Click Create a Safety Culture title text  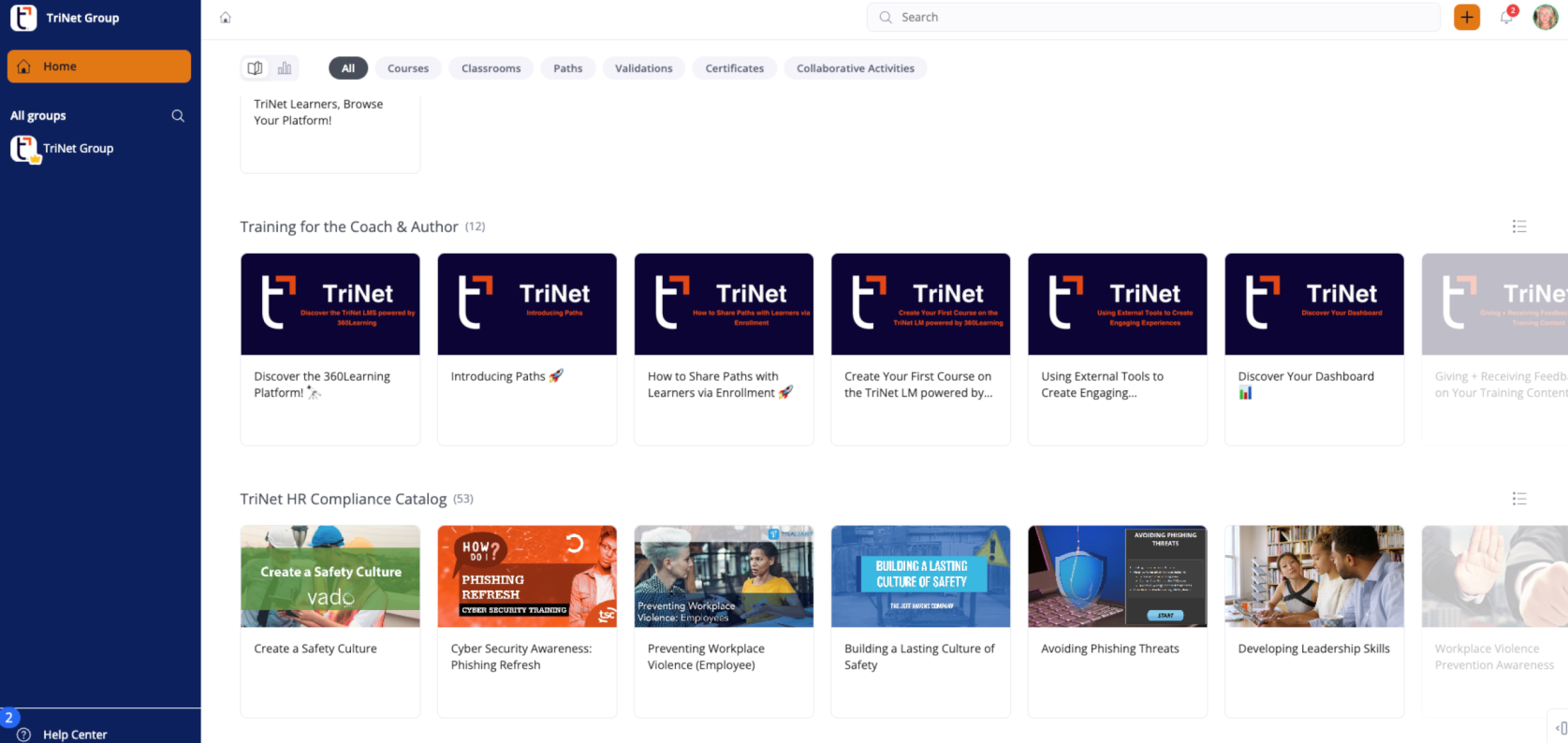(x=315, y=648)
